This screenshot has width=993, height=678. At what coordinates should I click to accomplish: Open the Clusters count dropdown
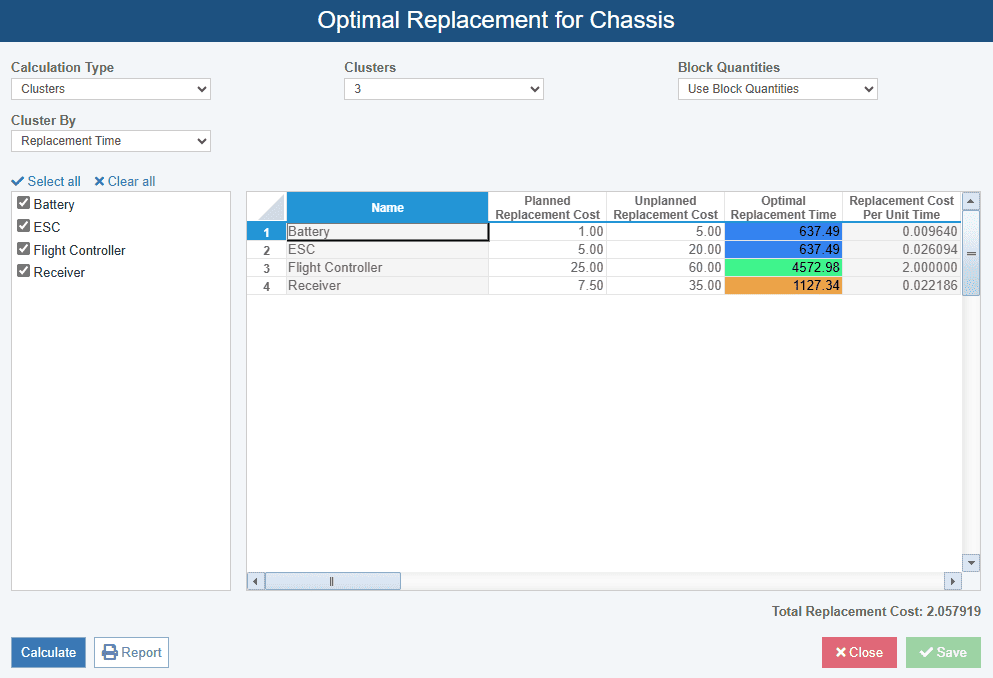[x=444, y=89]
